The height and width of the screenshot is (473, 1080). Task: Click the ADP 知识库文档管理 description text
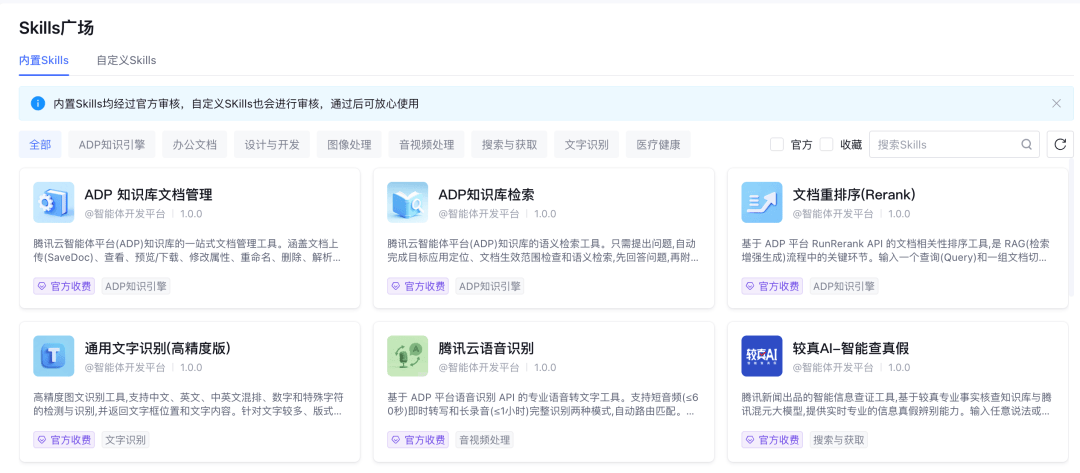(187, 251)
